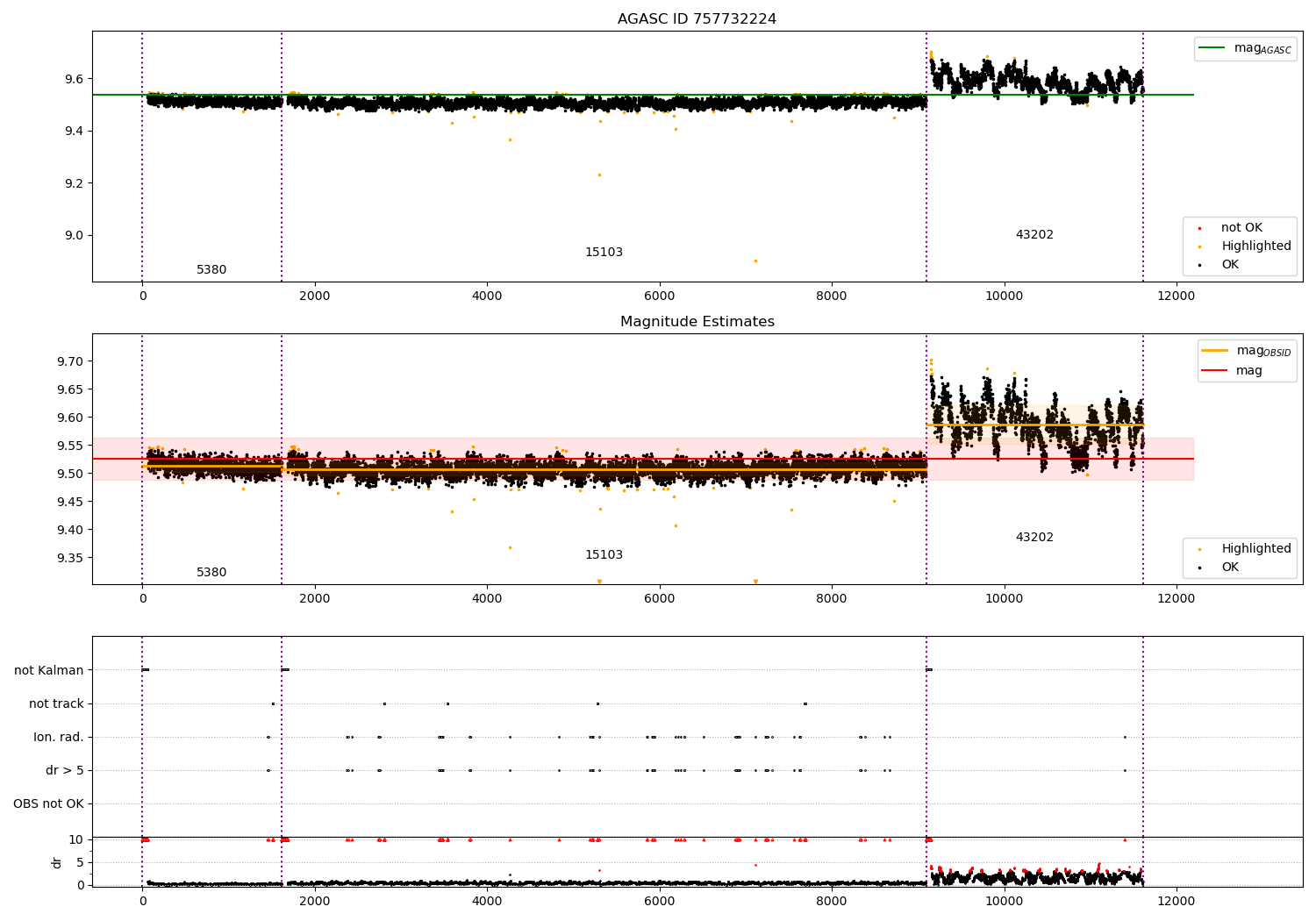
Task: Click x-axis tick "2000" under the bottom plot
Action: pos(314,901)
